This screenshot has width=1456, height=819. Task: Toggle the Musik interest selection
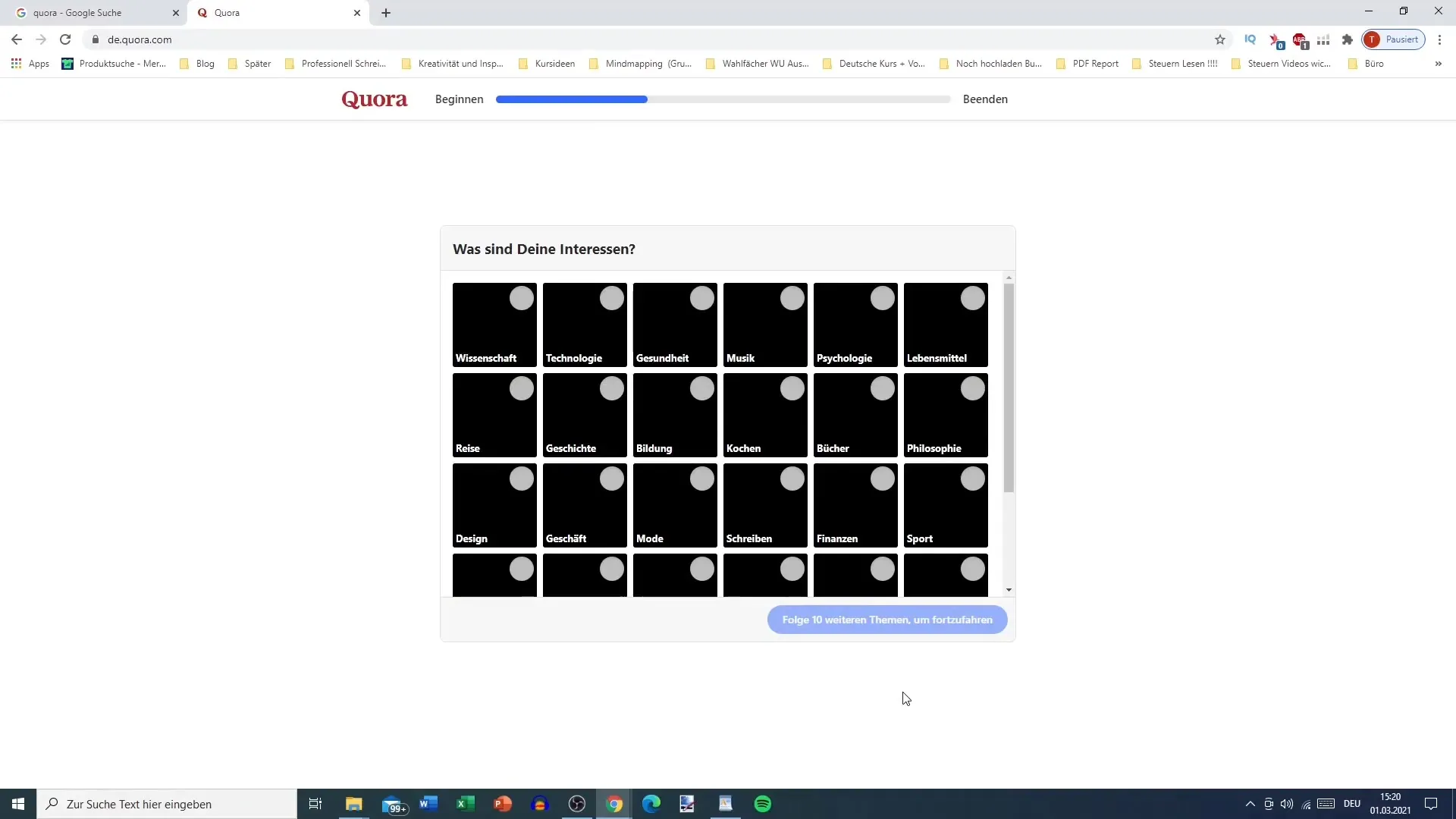pos(791,298)
